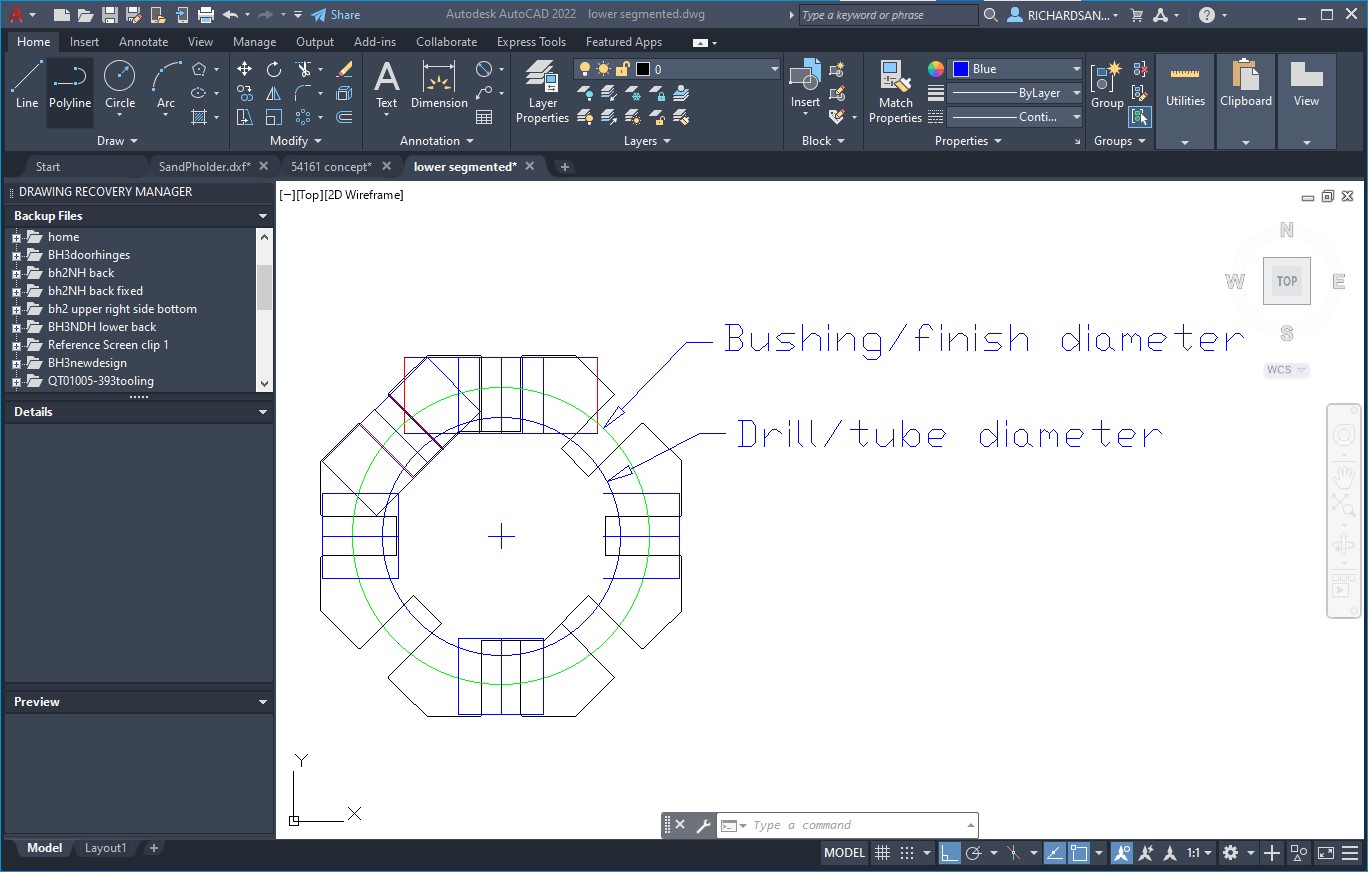
Task: Toggle drawing grid display in status bar
Action: [x=882, y=853]
